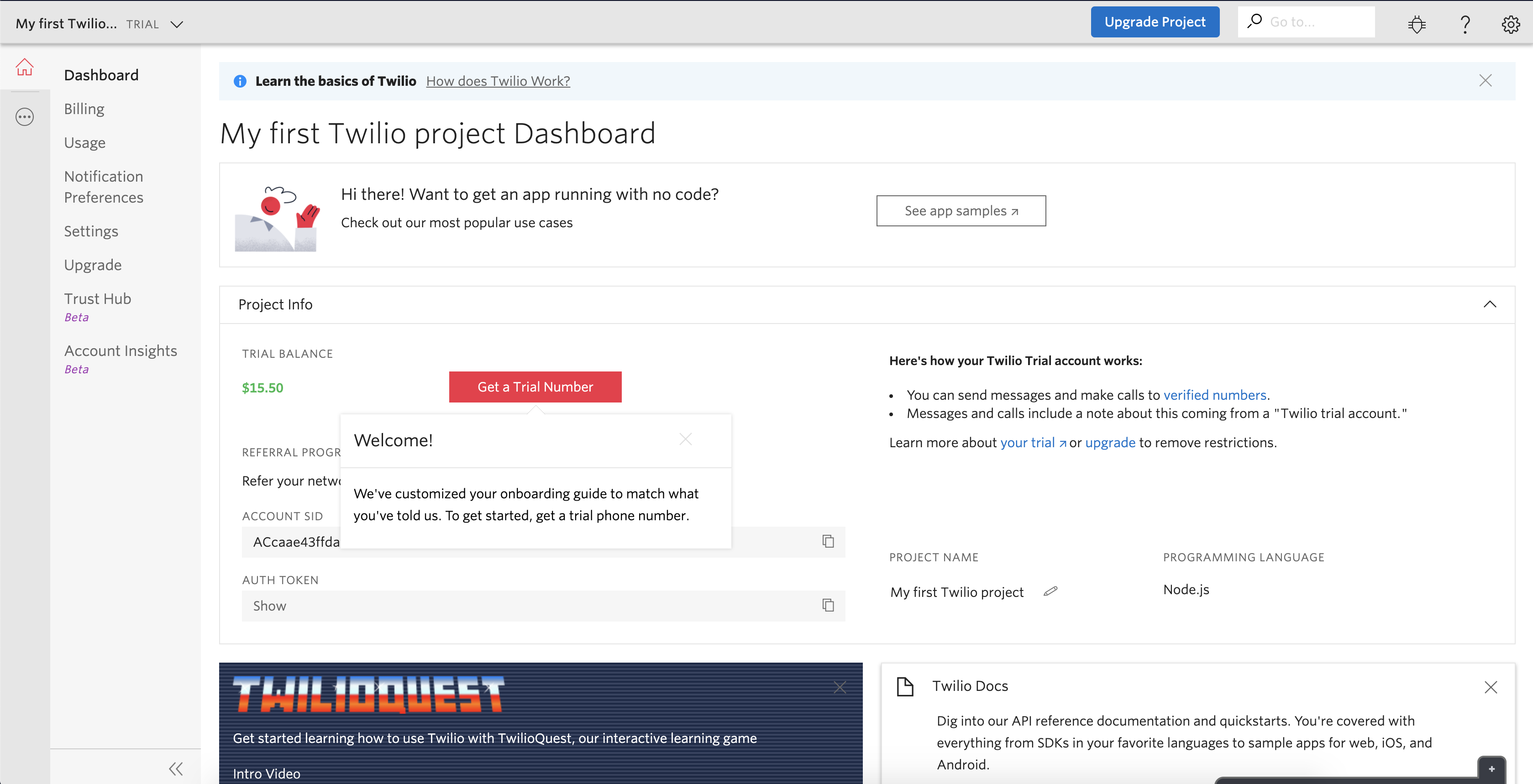Show the hidden Auth Token

click(270, 606)
